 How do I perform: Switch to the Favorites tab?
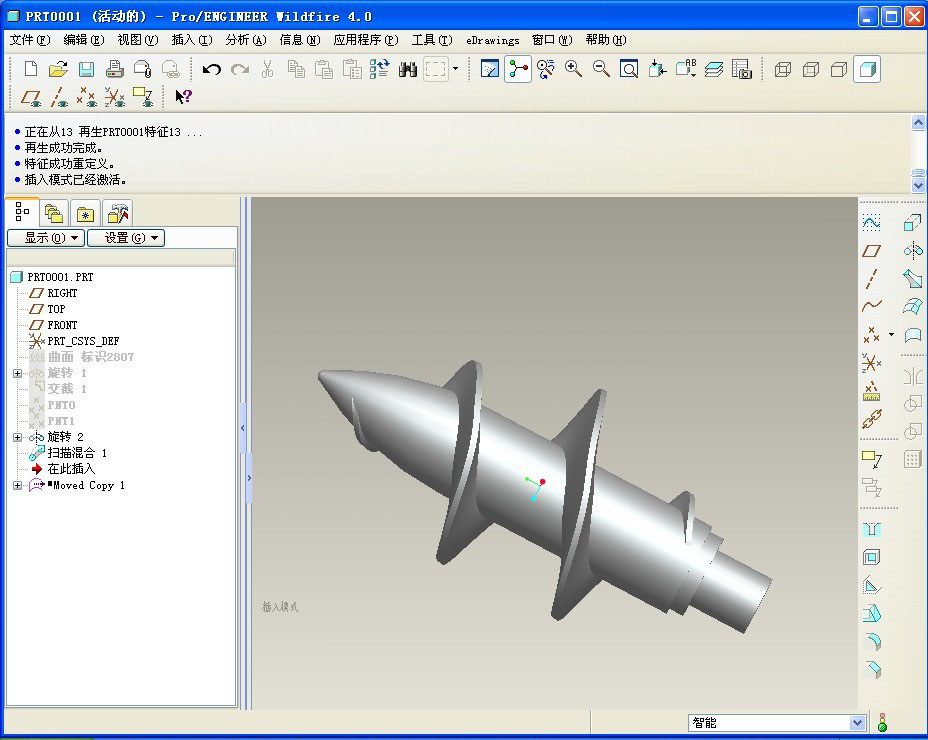click(x=85, y=213)
